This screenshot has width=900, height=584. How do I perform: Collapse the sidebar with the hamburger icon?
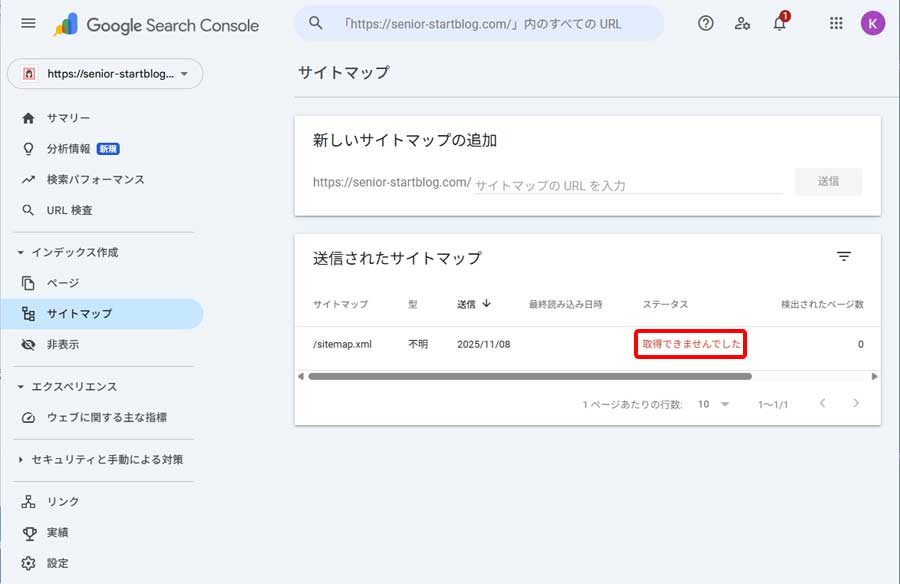(28, 23)
